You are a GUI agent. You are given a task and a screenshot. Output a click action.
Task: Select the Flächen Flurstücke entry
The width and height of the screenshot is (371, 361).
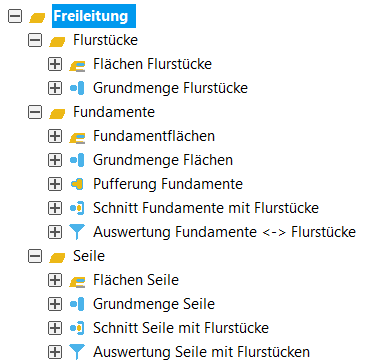tap(152, 64)
